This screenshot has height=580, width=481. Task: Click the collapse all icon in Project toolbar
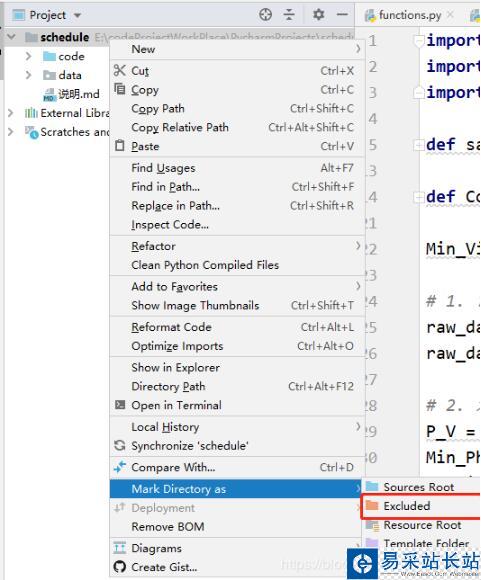(289, 15)
